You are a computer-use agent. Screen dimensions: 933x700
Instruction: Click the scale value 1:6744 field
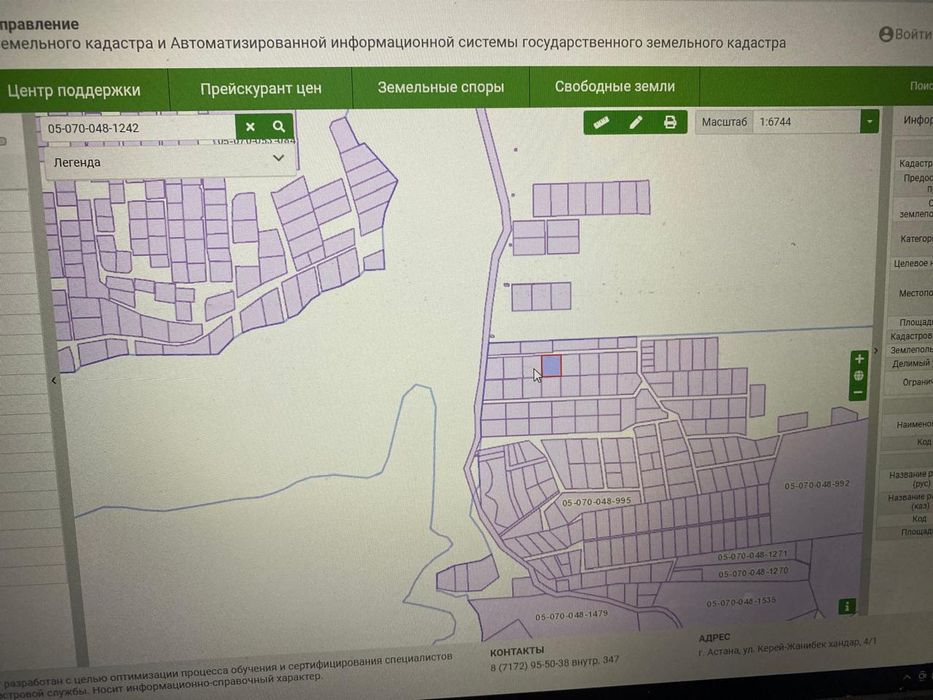806,121
